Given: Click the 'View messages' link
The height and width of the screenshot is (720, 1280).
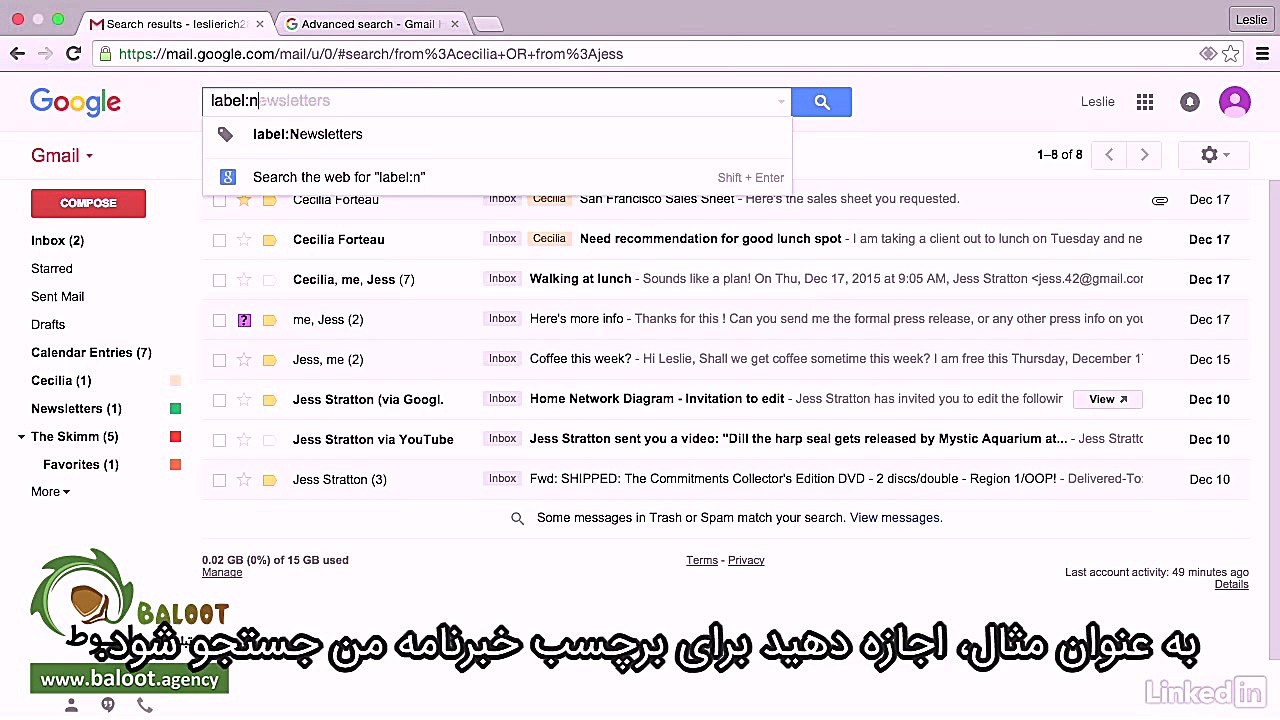Looking at the screenshot, I should point(895,518).
